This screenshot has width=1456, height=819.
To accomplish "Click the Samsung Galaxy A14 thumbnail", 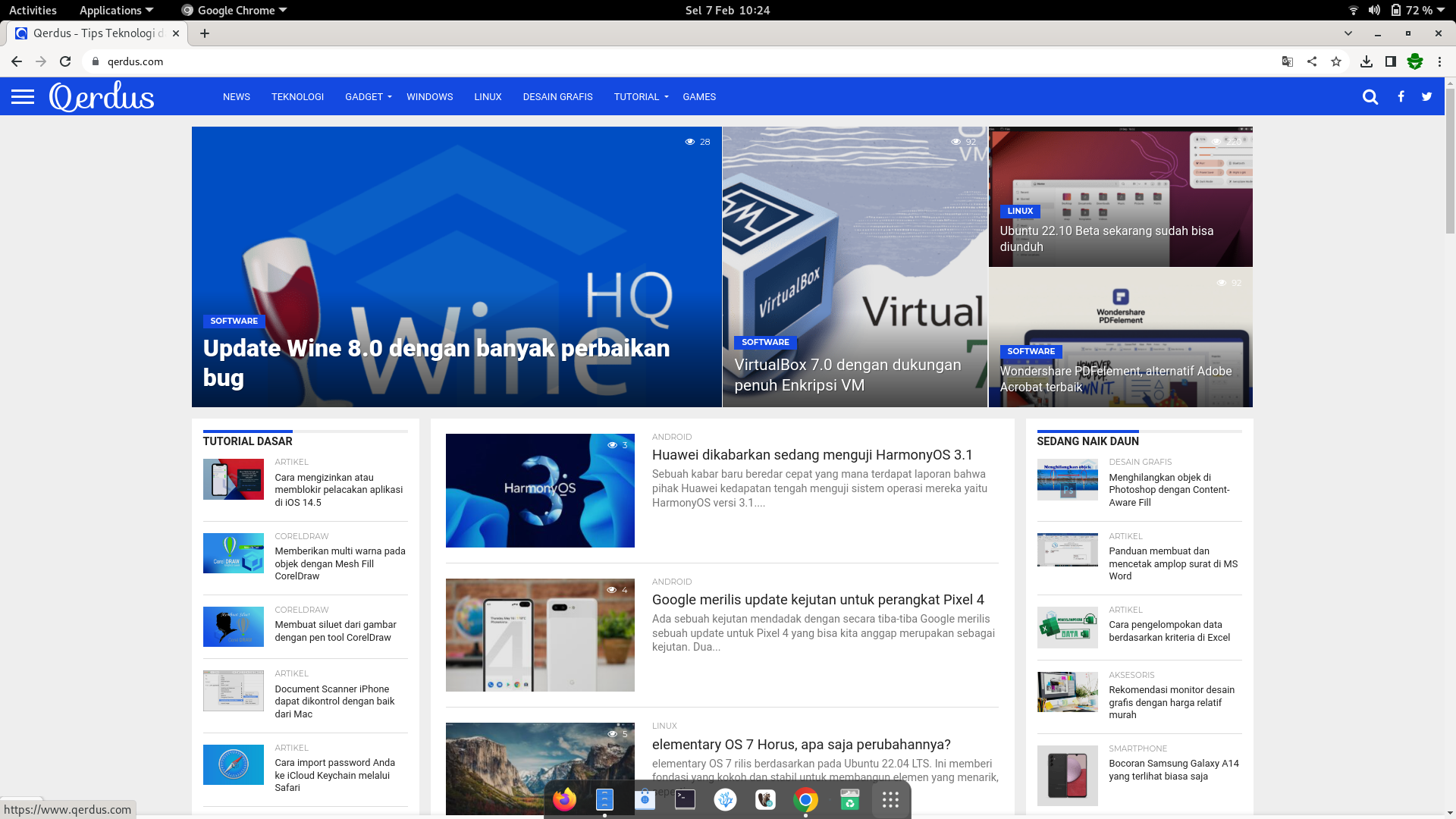I will (x=1067, y=775).
